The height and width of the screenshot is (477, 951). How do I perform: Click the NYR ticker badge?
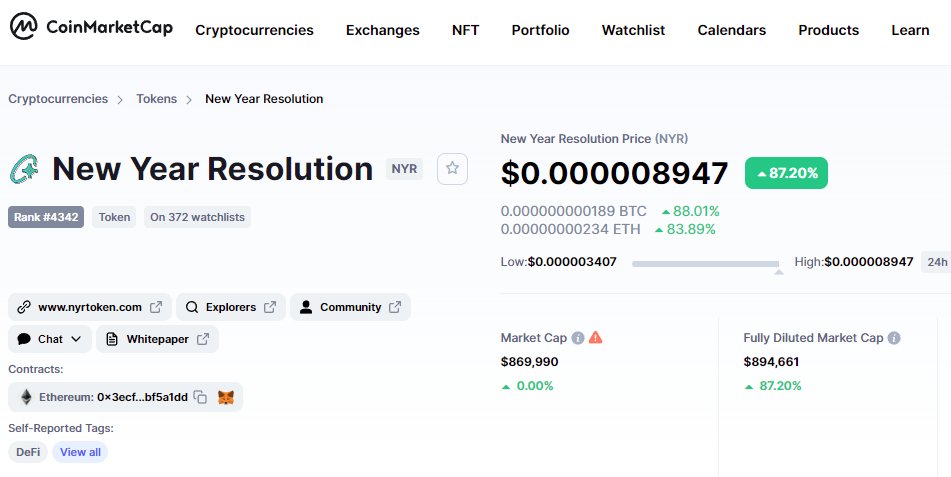click(404, 169)
